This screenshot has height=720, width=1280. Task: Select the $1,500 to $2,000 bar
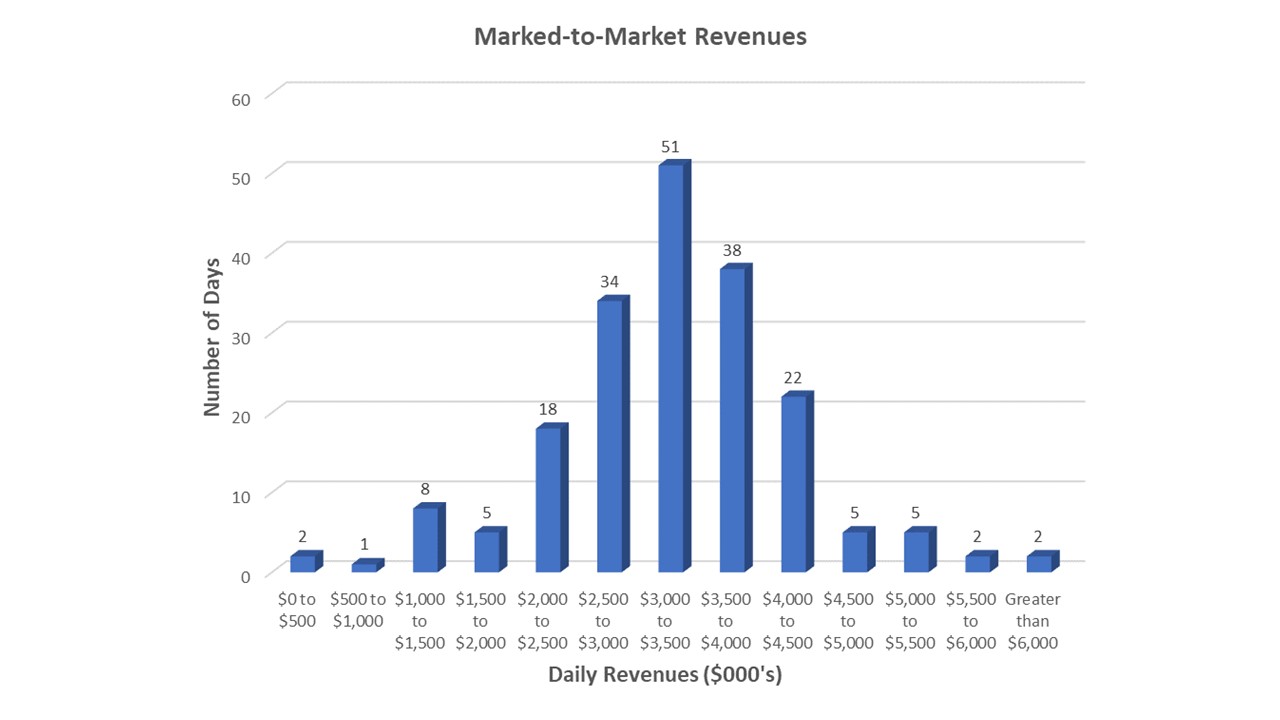[x=486, y=551]
